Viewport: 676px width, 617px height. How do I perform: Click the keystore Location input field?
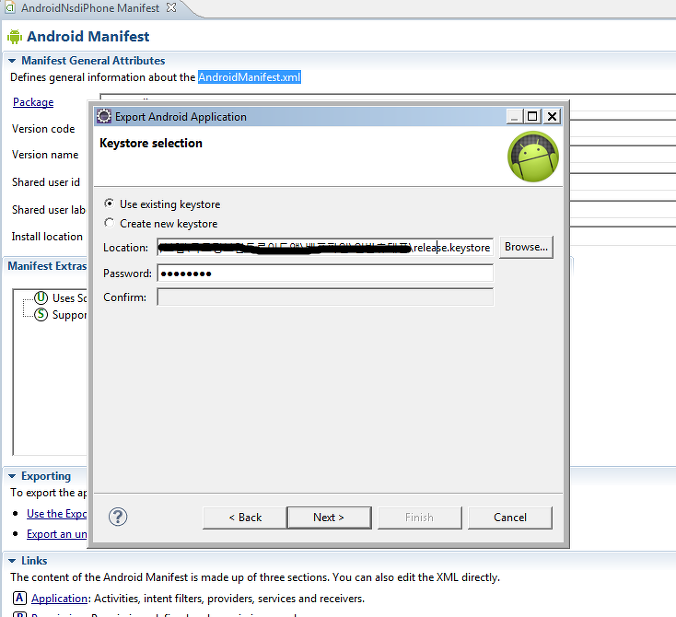325,247
